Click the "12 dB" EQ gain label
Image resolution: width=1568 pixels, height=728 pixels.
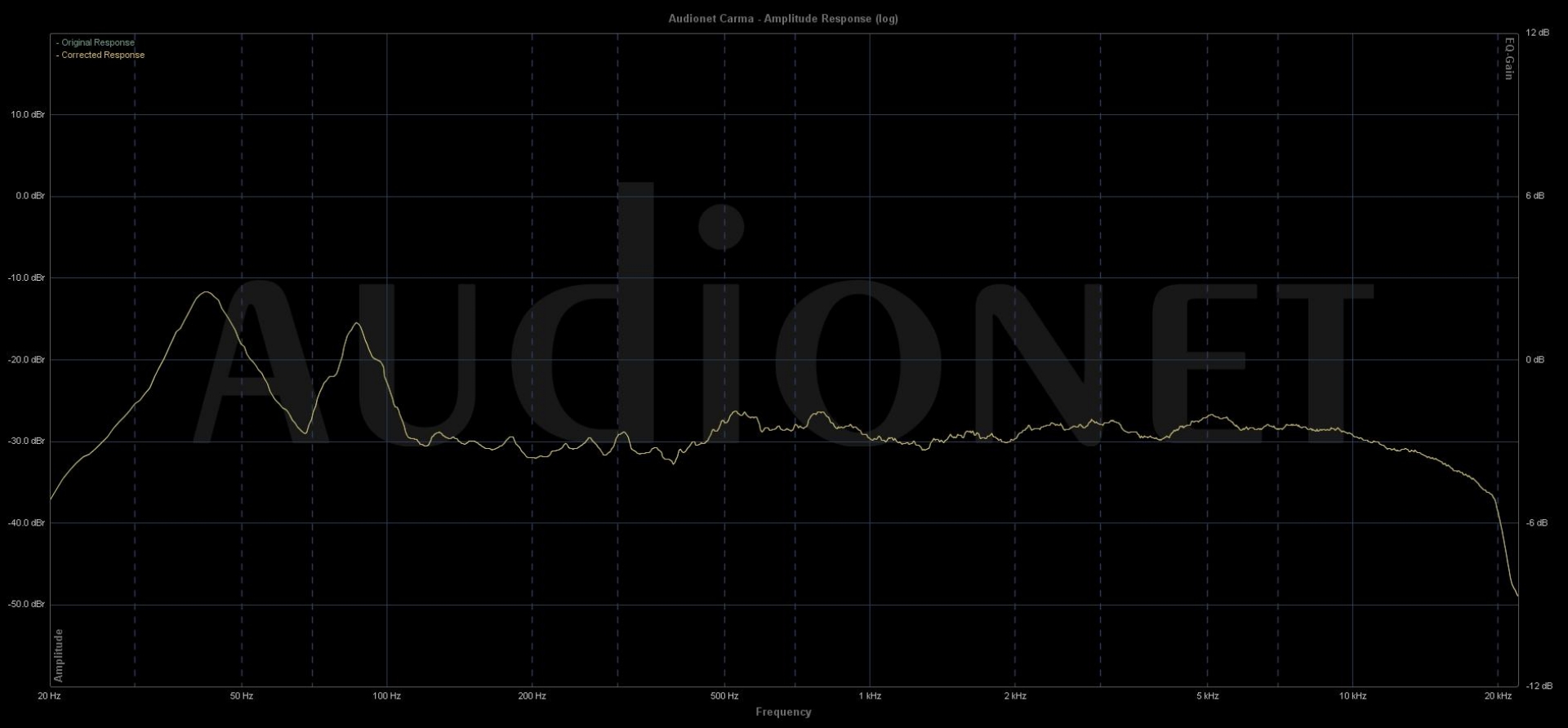coord(1537,33)
